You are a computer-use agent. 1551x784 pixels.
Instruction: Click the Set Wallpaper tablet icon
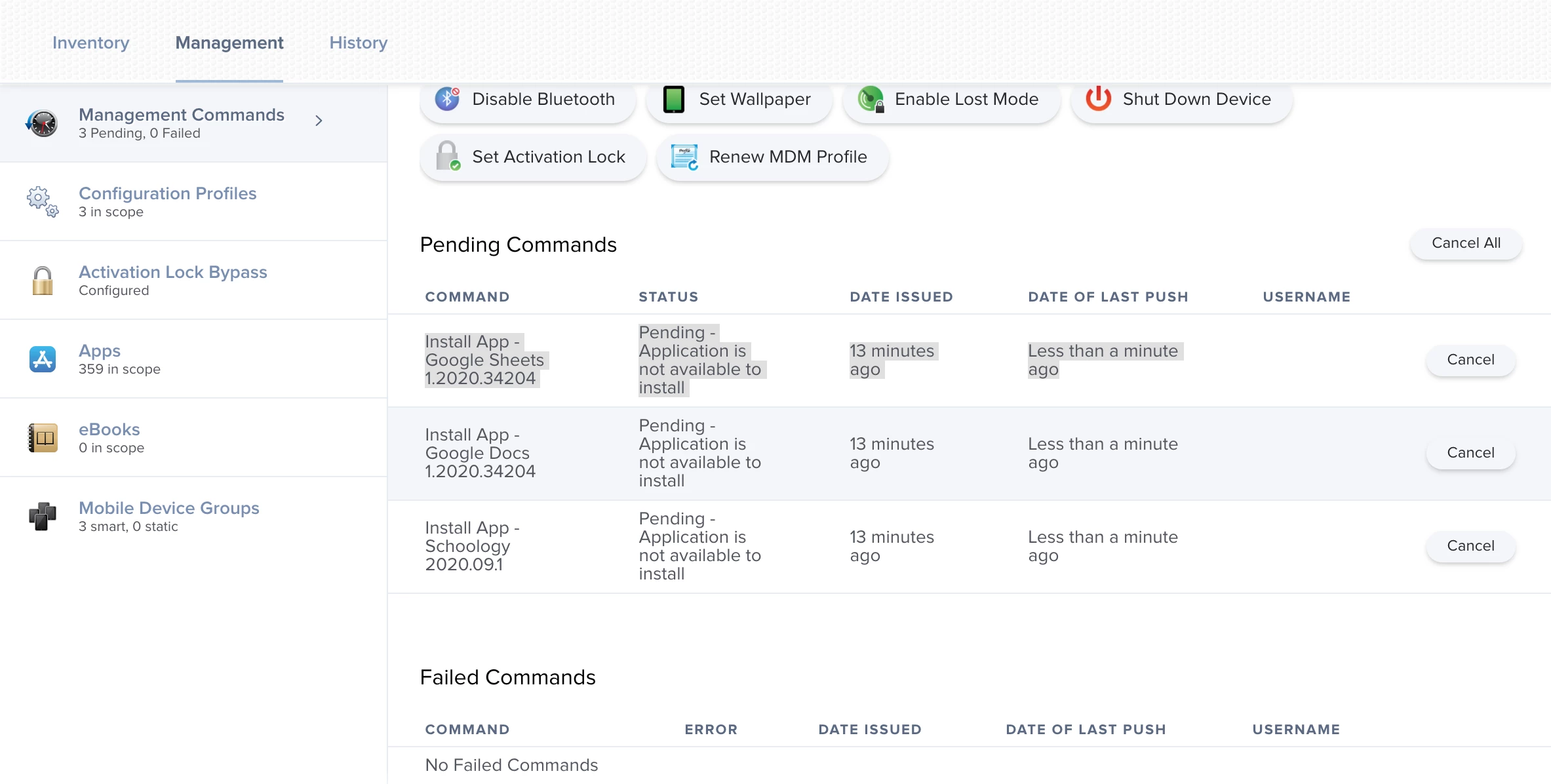673,100
